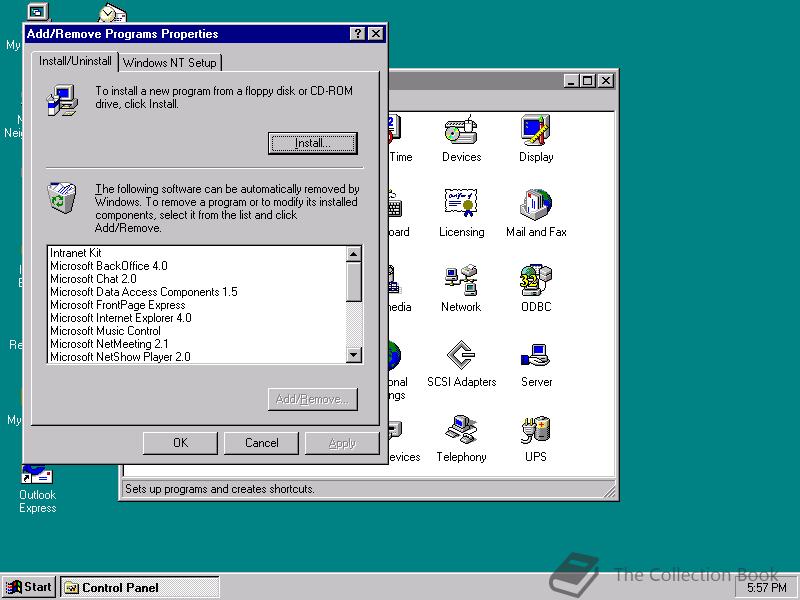Image resolution: width=800 pixels, height=600 pixels.
Task: Open the Telephony icon in Control Panel
Action: point(461,439)
